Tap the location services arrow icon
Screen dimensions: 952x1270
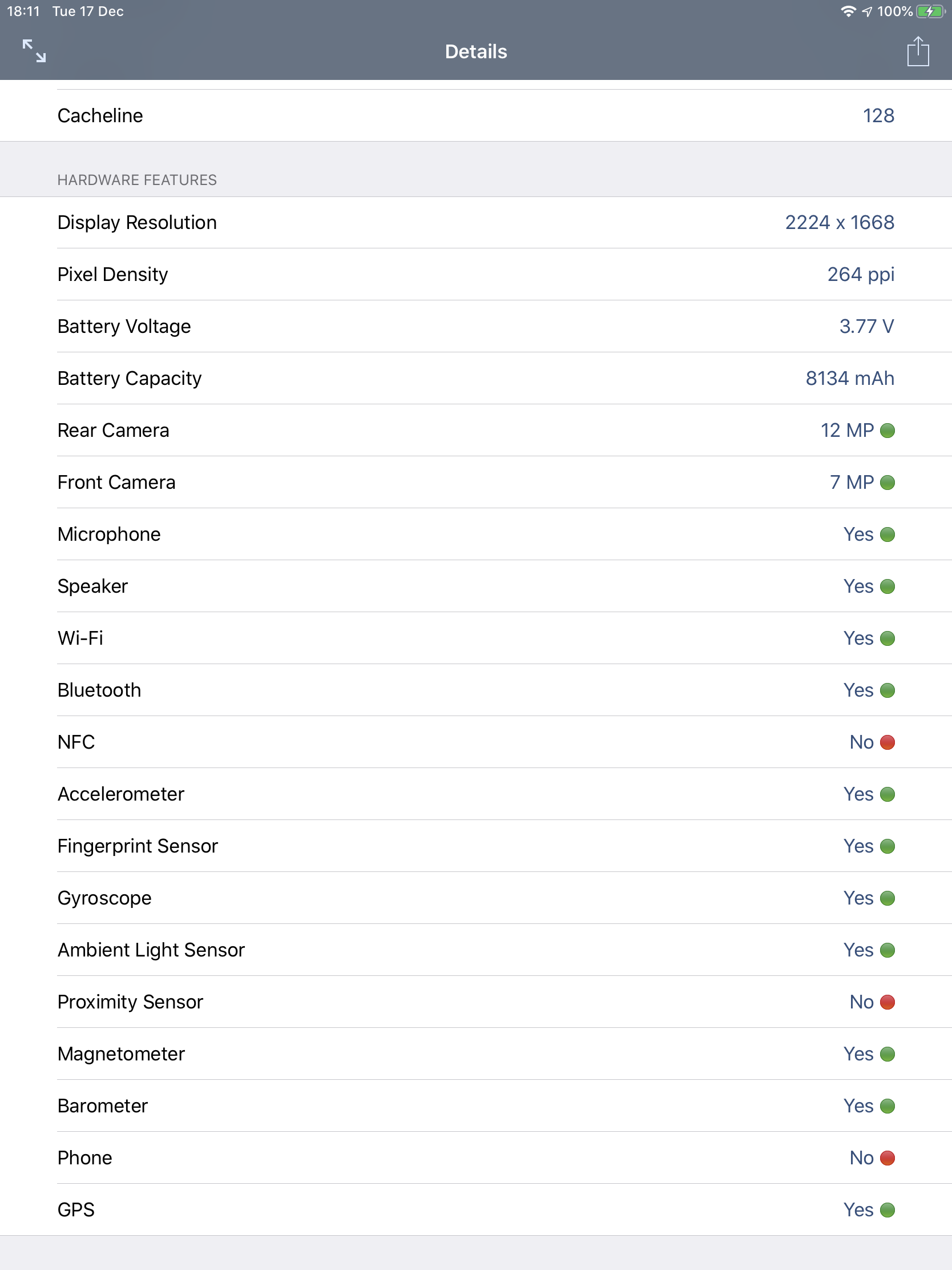click(866, 10)
